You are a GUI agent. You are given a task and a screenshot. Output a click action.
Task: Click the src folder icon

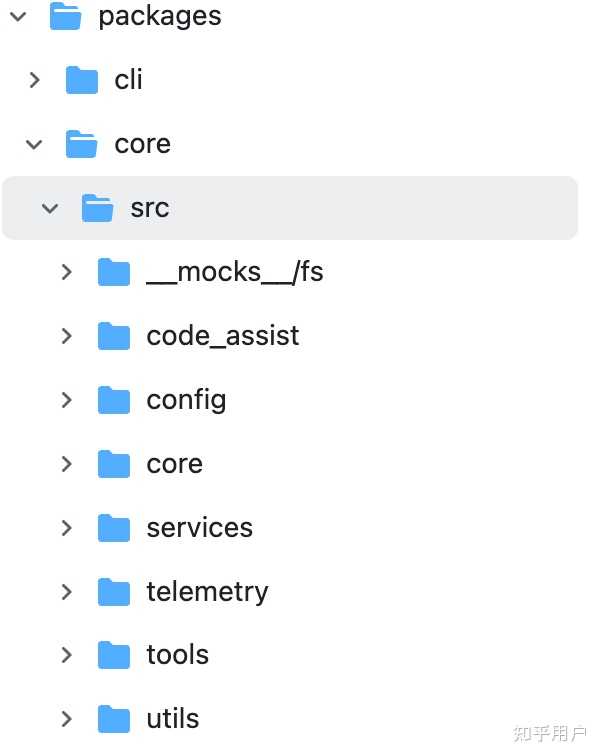(97, 208)
